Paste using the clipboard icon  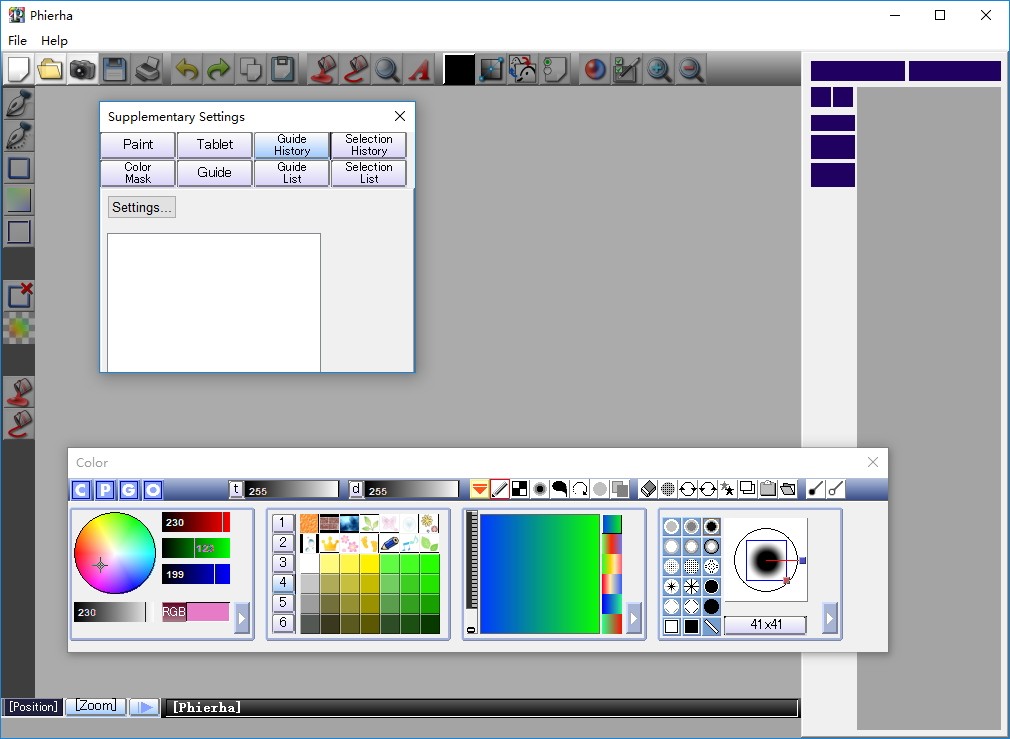[x=283, y=70]
